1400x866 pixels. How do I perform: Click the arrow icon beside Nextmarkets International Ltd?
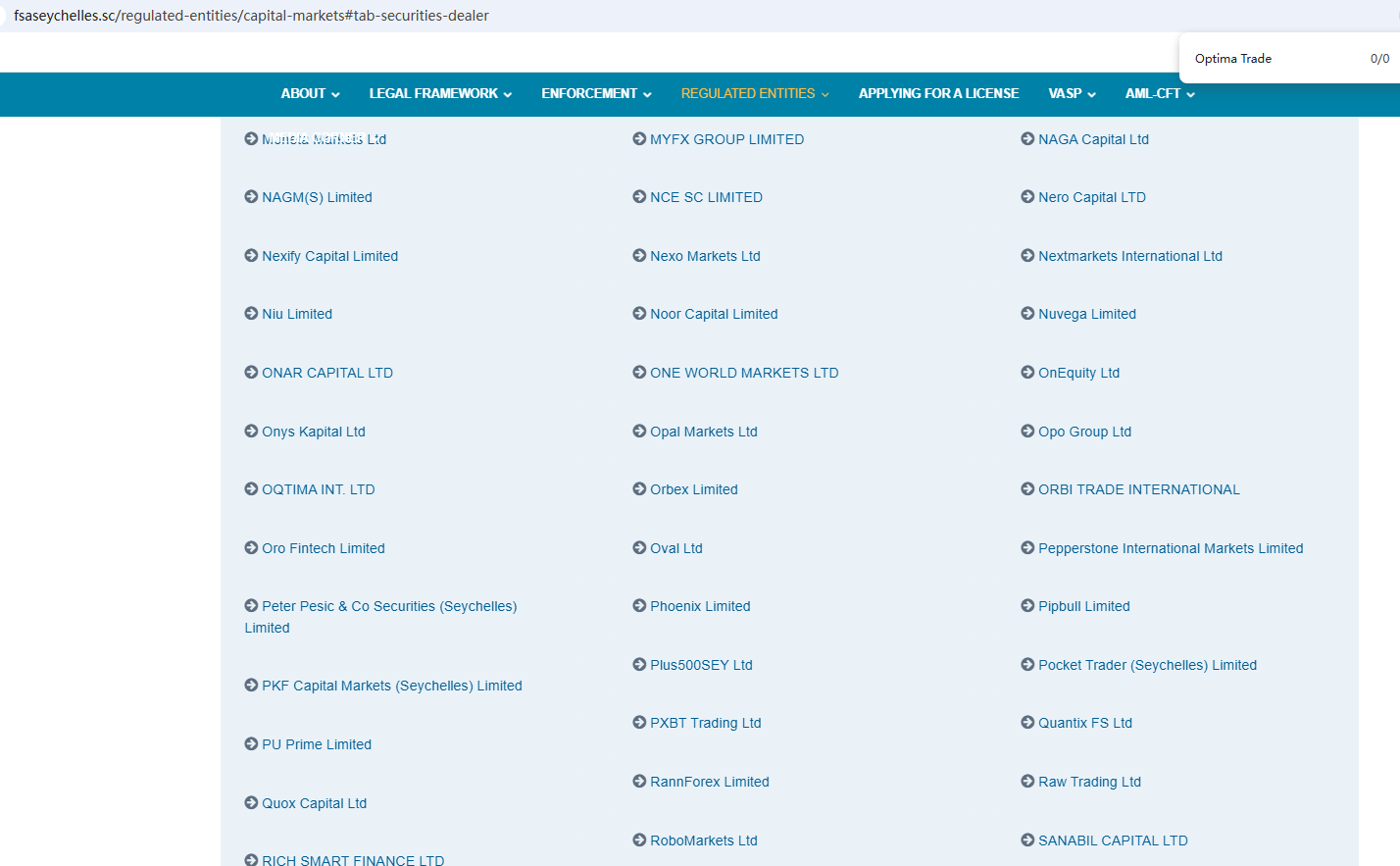pyautogui.click(x=1027, y=256)
